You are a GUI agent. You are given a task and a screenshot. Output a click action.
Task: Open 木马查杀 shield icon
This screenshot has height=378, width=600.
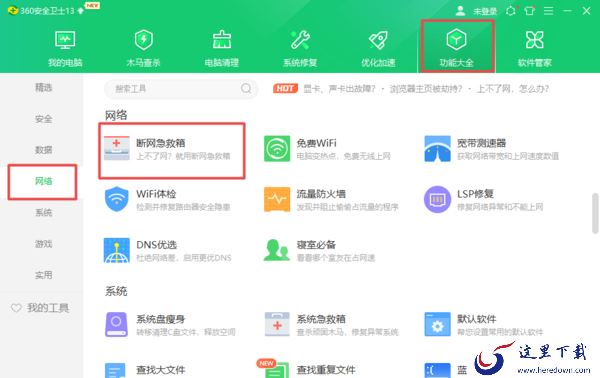pos(143,40)
